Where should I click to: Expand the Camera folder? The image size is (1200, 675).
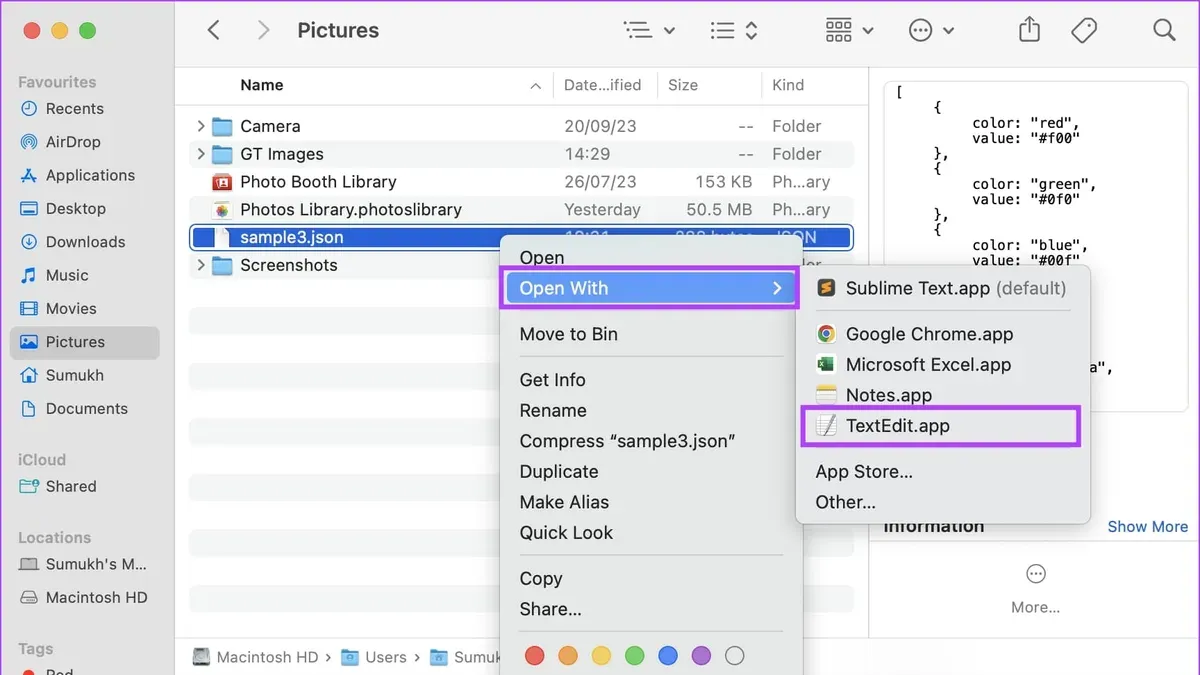201,126
